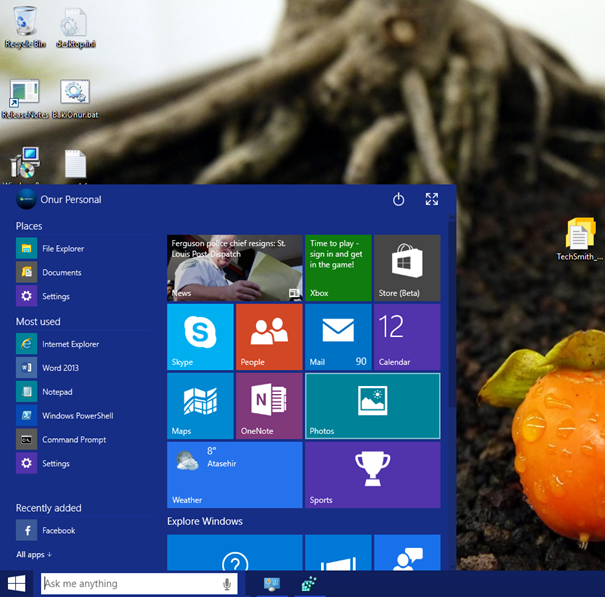The image size is (605, 597).
Task: Select the BakiOnur.bat desktop file
Action: pos(75,99)
